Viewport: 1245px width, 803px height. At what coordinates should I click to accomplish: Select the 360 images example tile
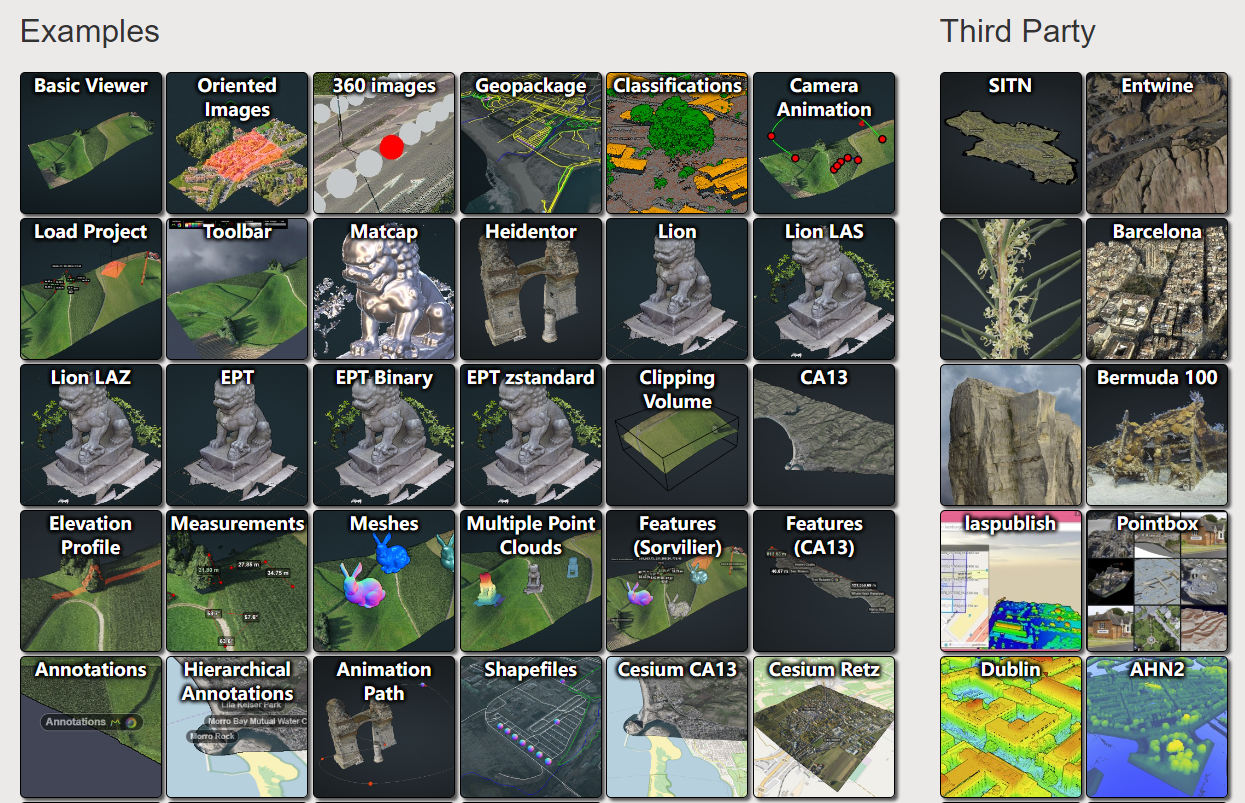tap(384, 143)
